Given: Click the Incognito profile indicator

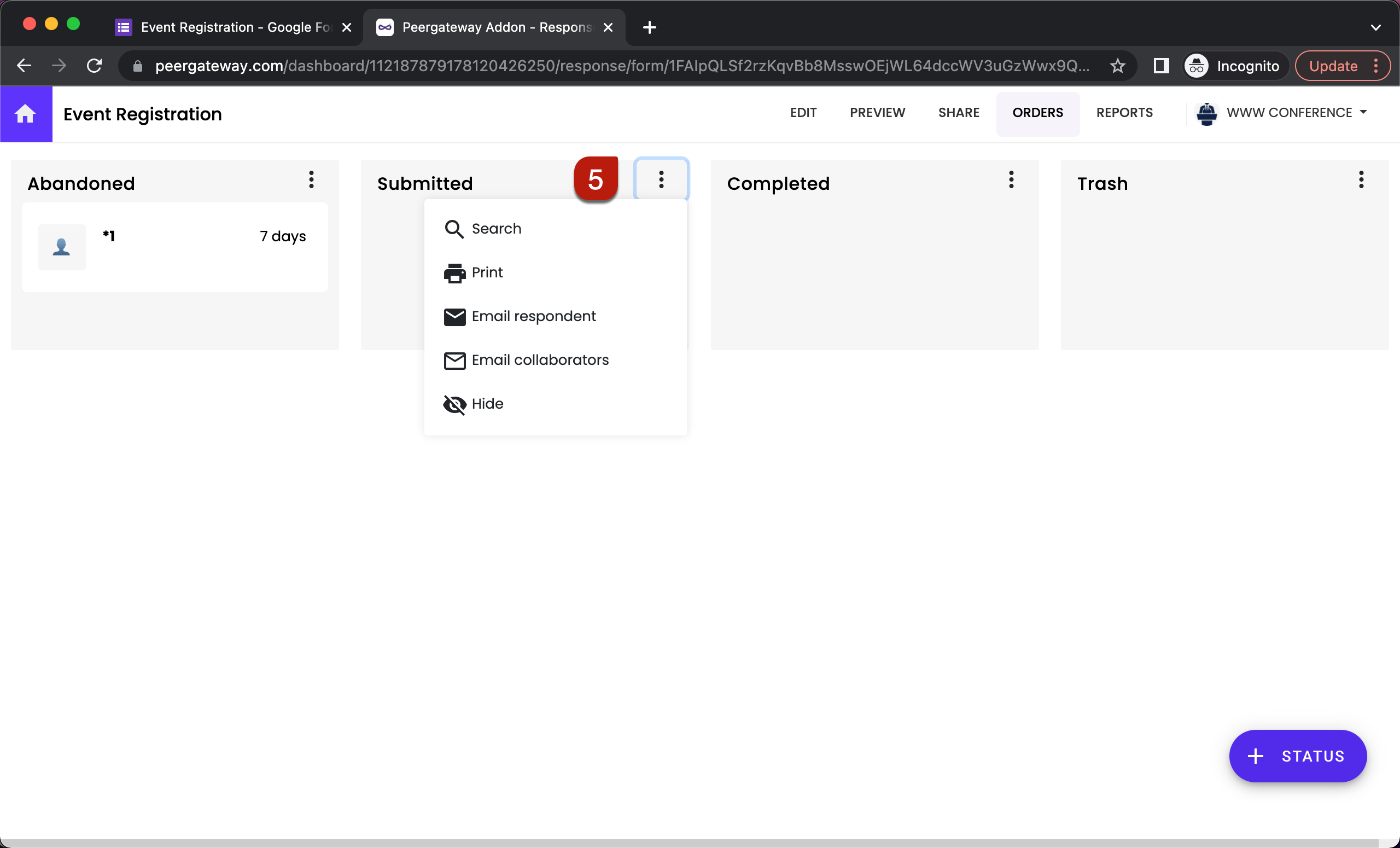Looking at the screenshot, I should [x=1234, y=65].
